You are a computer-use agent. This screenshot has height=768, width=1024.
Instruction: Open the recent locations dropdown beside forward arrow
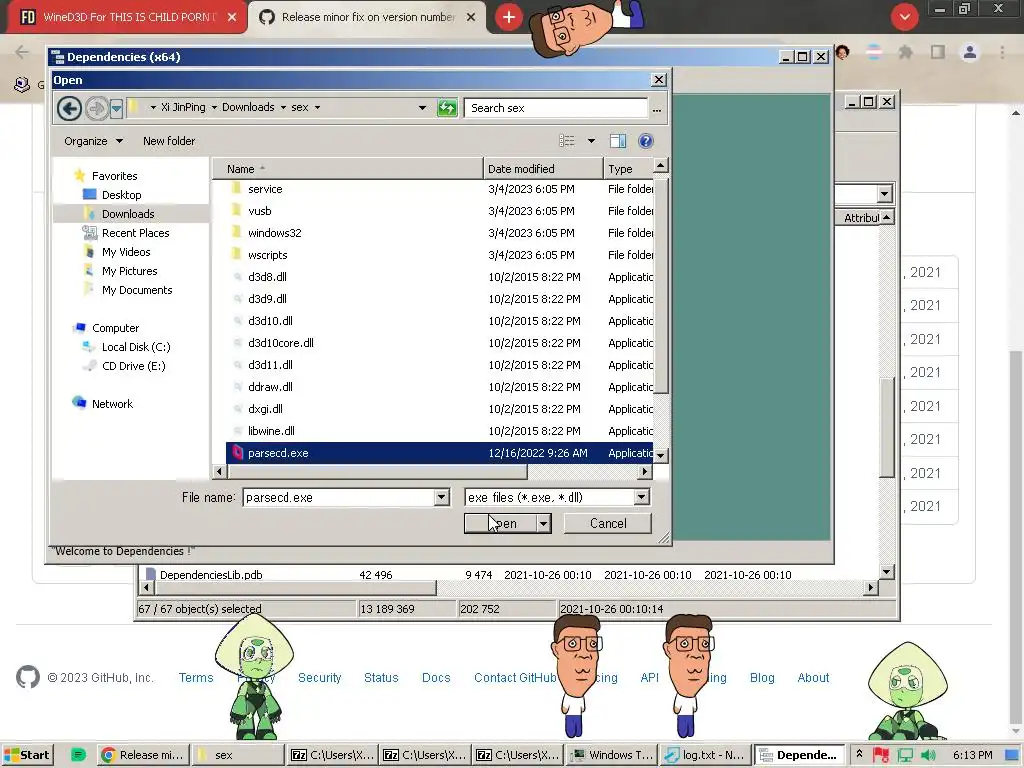[116, 108]
